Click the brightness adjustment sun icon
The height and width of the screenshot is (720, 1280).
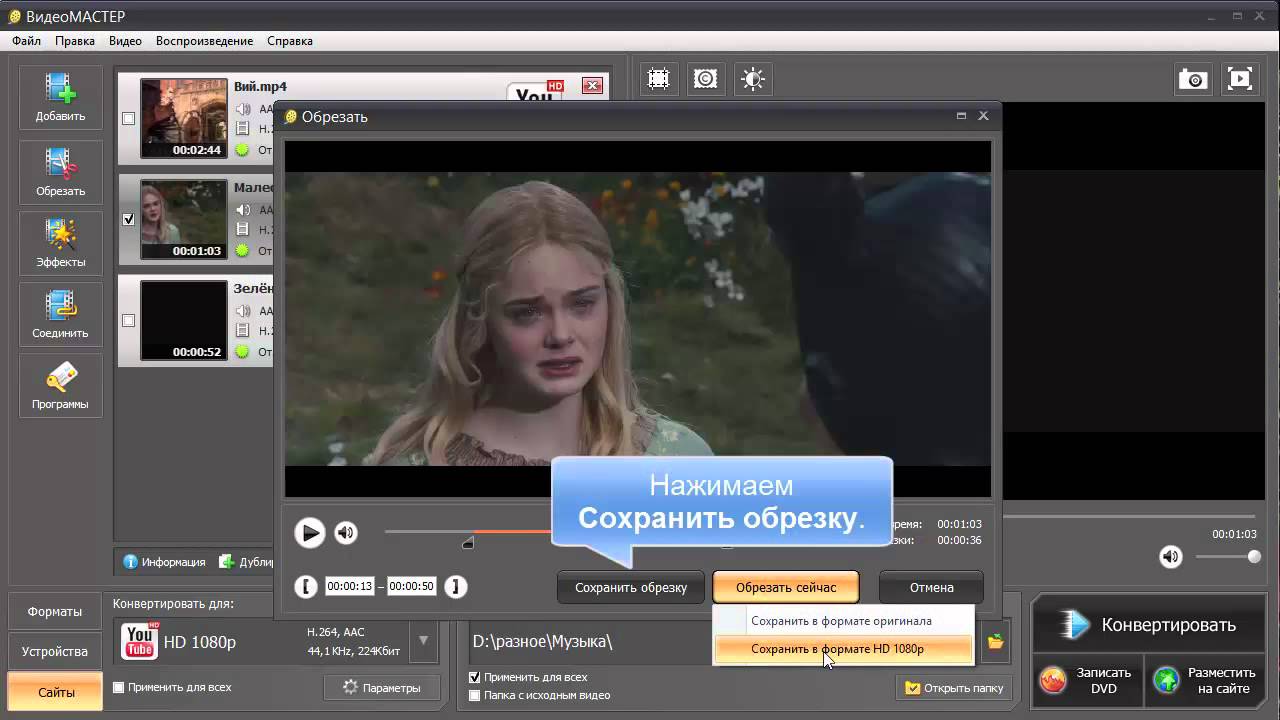pos(753,79)
